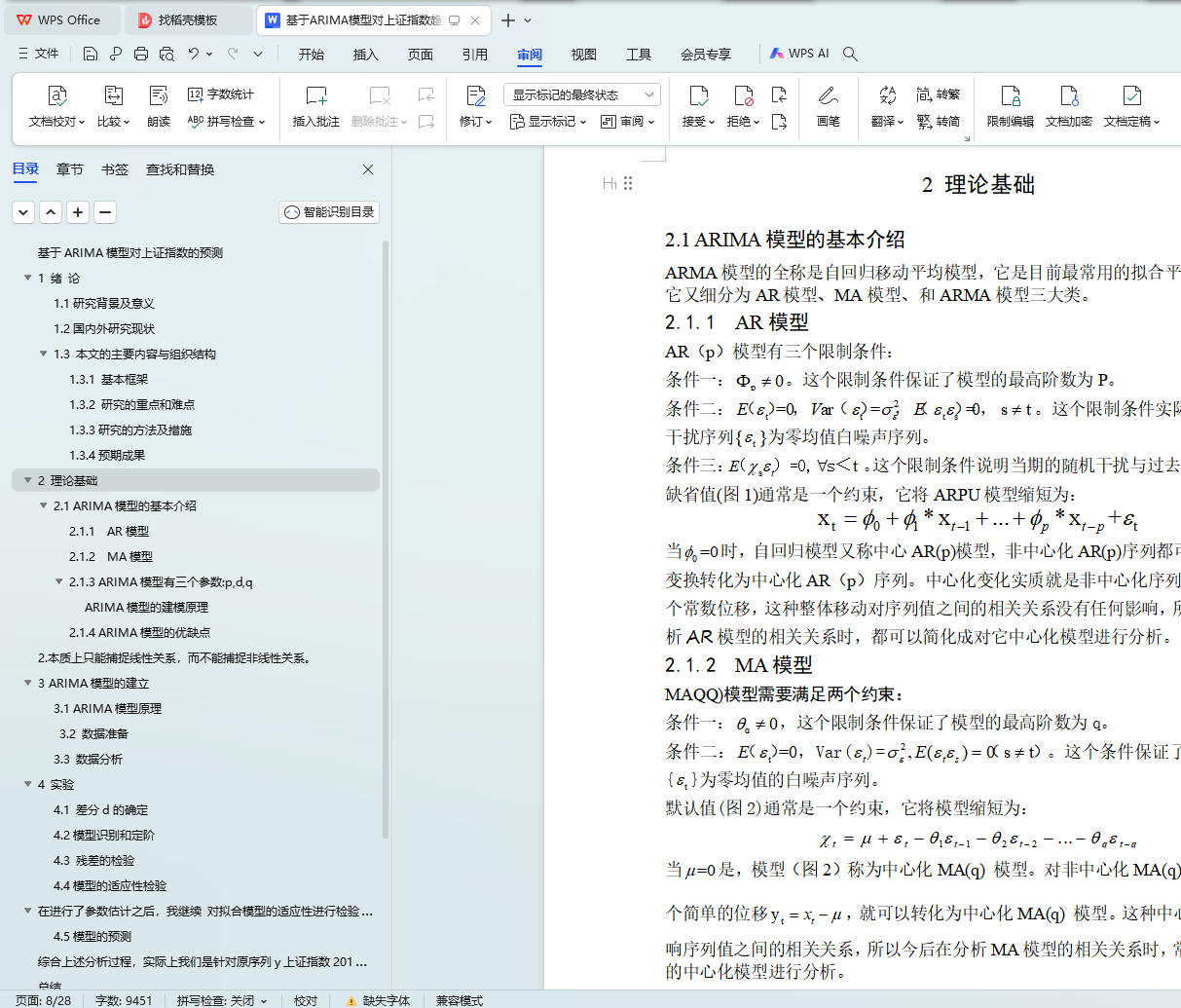Screen dimensions: 1181x1008
Task: Open 文档定稿 finalize document
Action: [x=1131, y=107]
